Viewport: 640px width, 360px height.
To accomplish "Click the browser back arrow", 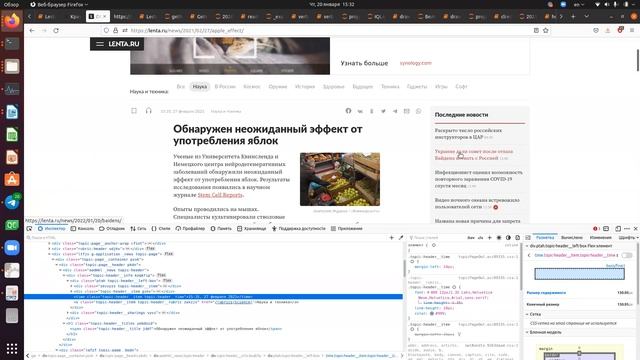I will click(32, 31).
